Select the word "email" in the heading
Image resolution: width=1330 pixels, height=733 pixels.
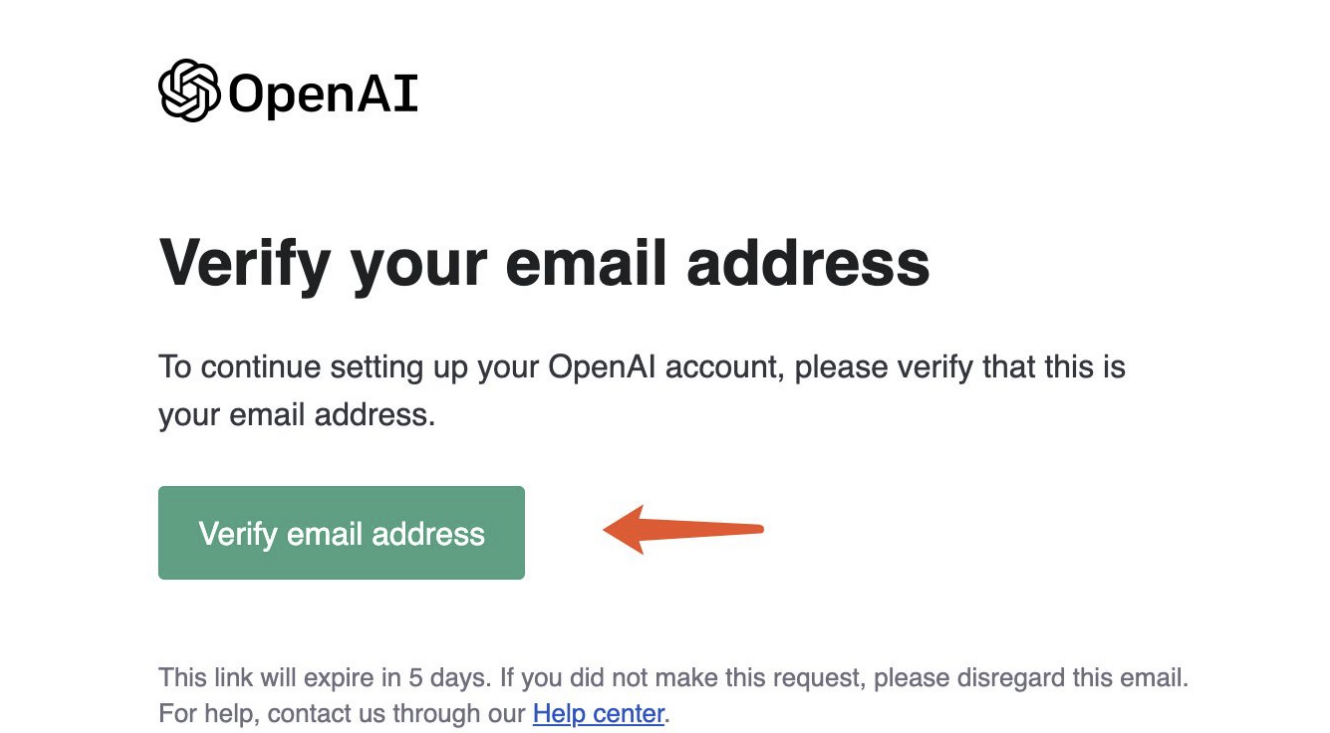coord(586,262)
